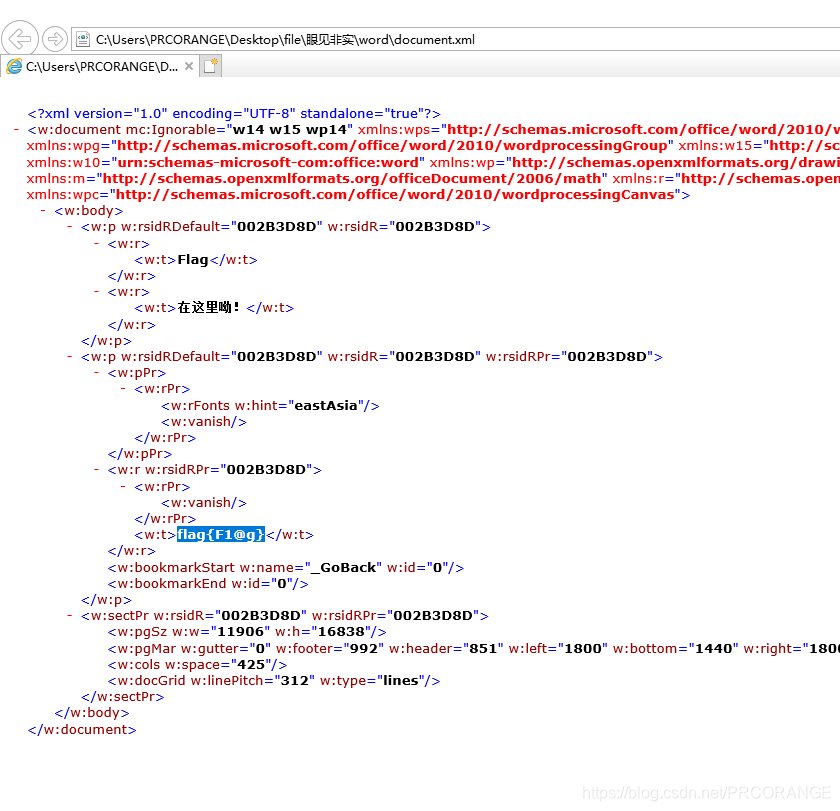Collapse the second w:p node with rsidRPr

point(70,356)
